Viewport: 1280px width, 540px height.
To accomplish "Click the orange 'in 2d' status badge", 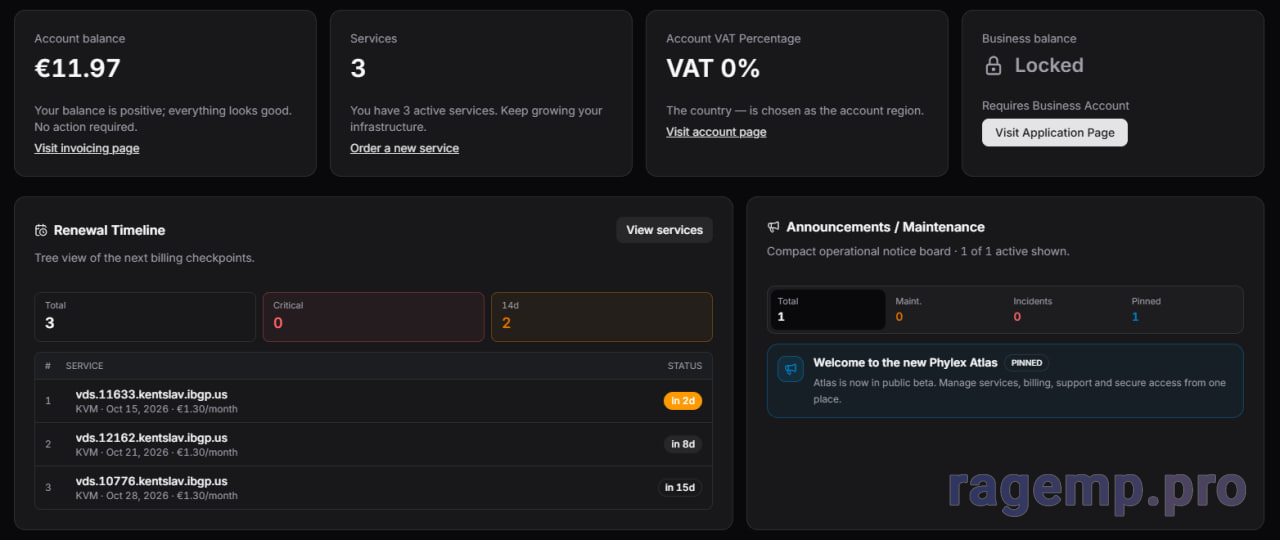I will [x=683, y=401].
